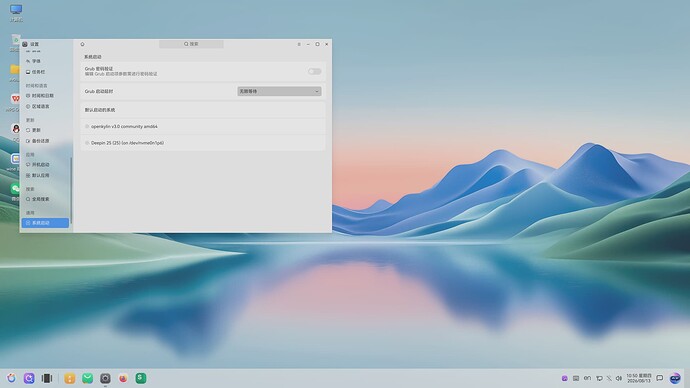Open the orange file manager taskbar icon
Image resolution: width=690 pixels, height=388 pixels.
(70, 378)
